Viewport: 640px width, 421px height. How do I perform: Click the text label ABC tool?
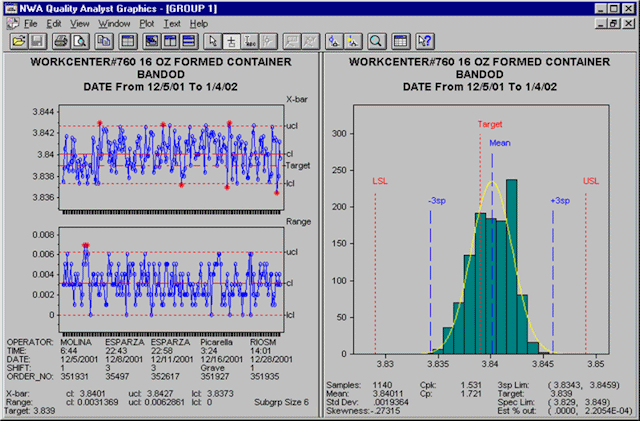coord(250,41)
